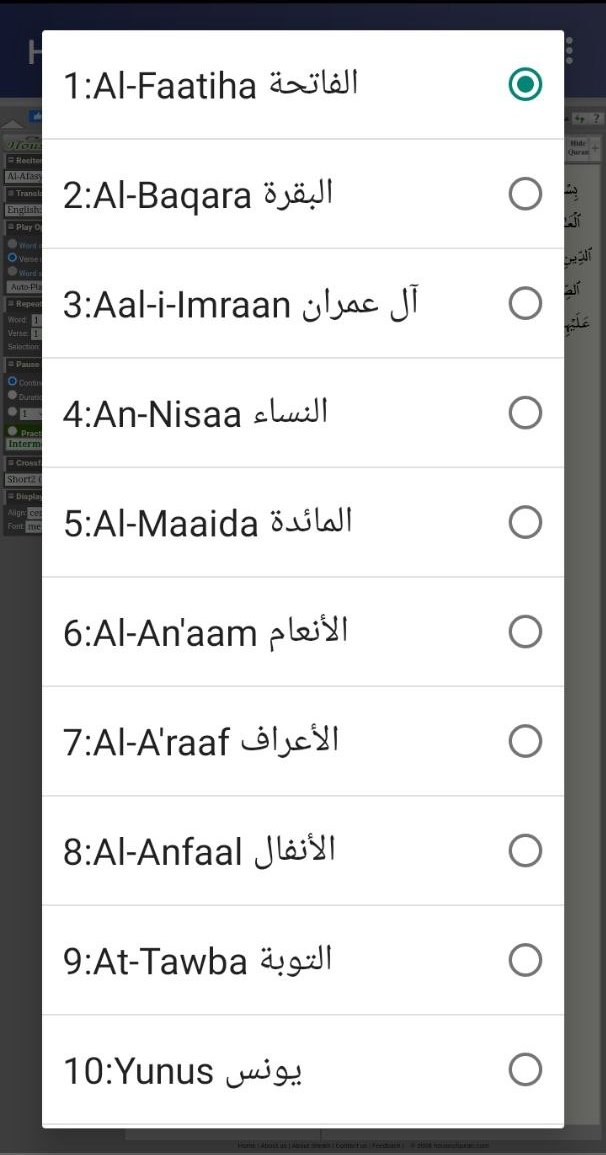Select the Al-An'aam radio button

coord(525,631)
